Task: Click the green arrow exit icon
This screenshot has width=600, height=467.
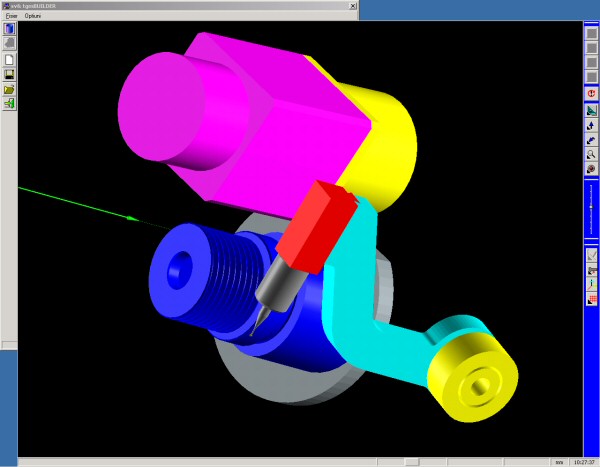Action: click(x=9, y=104)
